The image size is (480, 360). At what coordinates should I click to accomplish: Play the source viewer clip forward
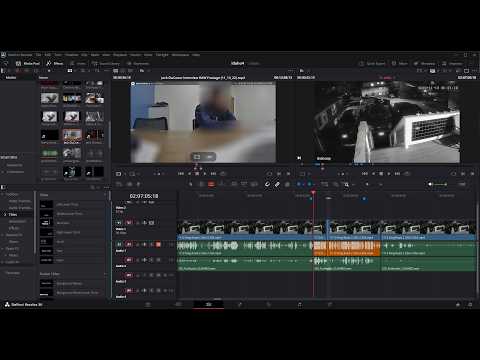tap(205, 174)
